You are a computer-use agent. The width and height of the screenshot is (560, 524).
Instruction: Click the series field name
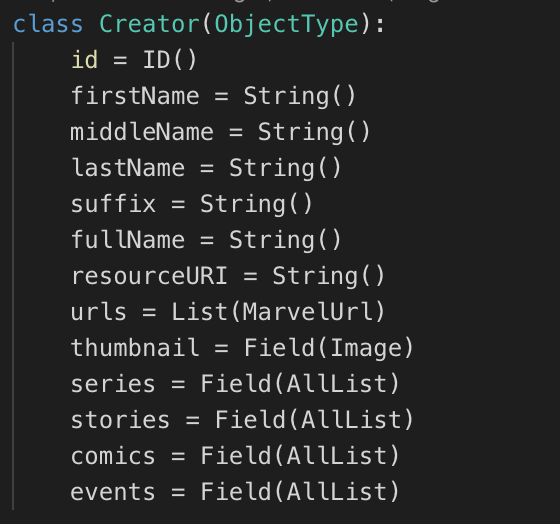(x=113, y=384)
